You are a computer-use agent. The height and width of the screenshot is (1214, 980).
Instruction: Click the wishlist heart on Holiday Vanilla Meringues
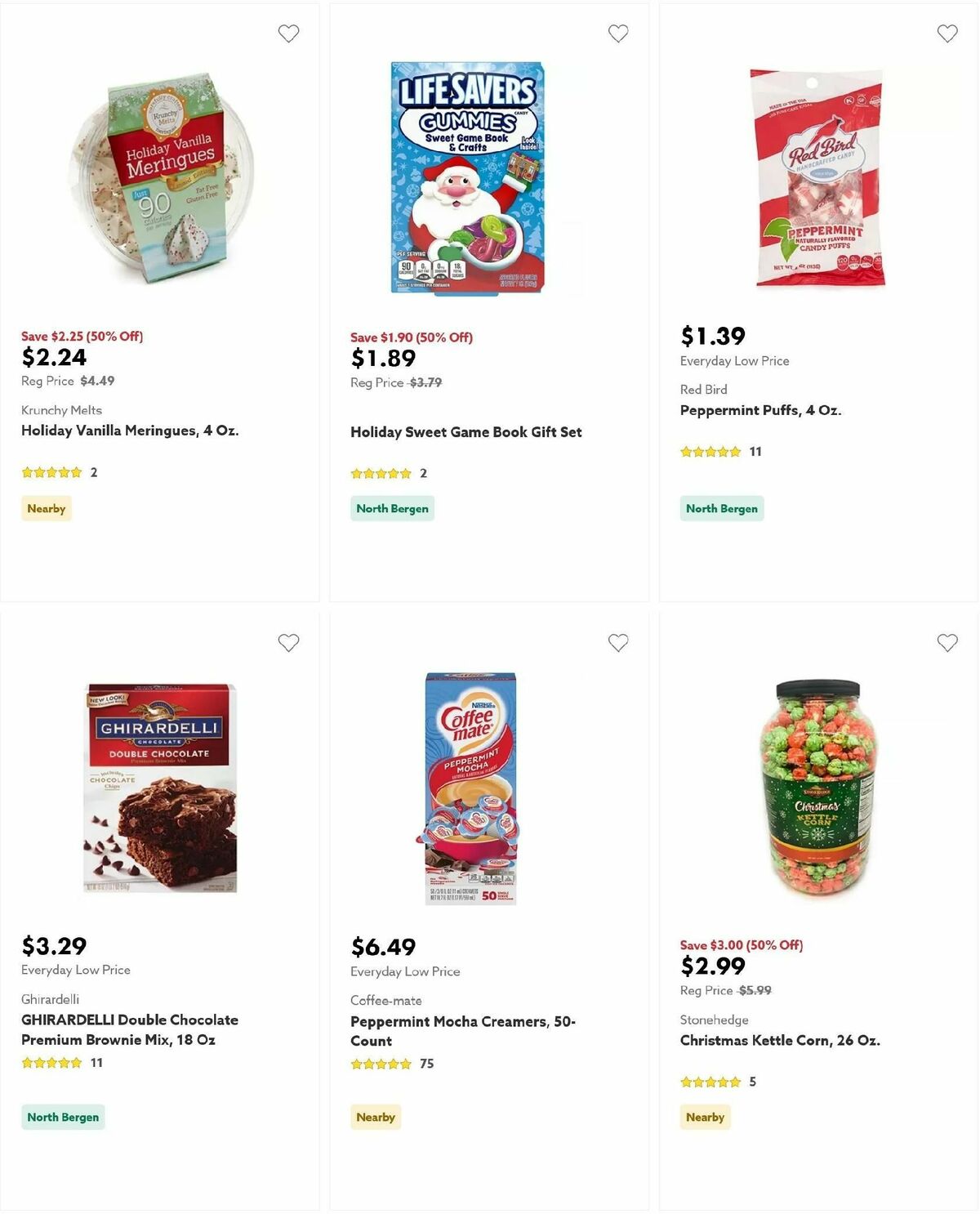pos(288,33)
